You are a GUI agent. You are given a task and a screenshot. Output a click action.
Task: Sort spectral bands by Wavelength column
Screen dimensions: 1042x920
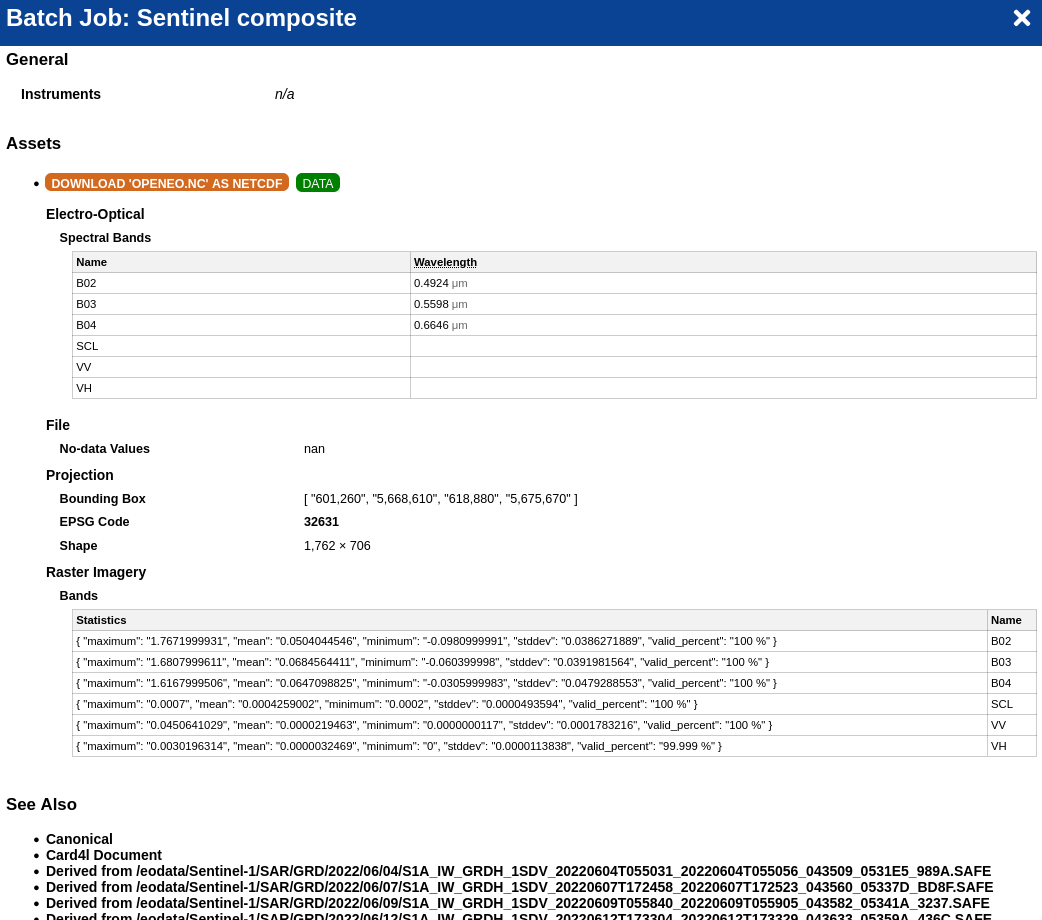445,262
